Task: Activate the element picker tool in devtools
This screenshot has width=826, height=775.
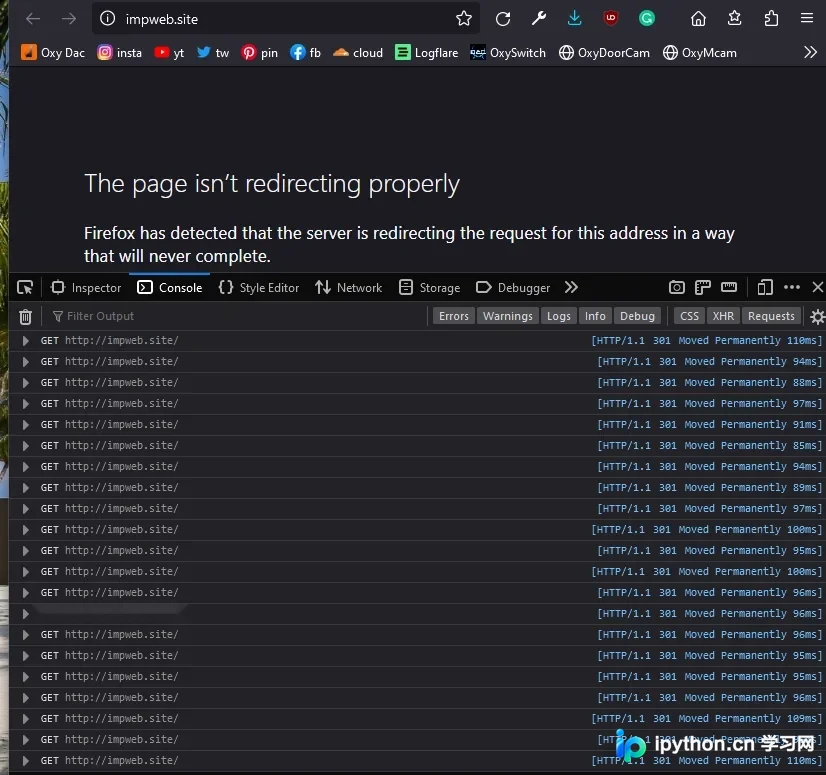Action: (25, 288)
